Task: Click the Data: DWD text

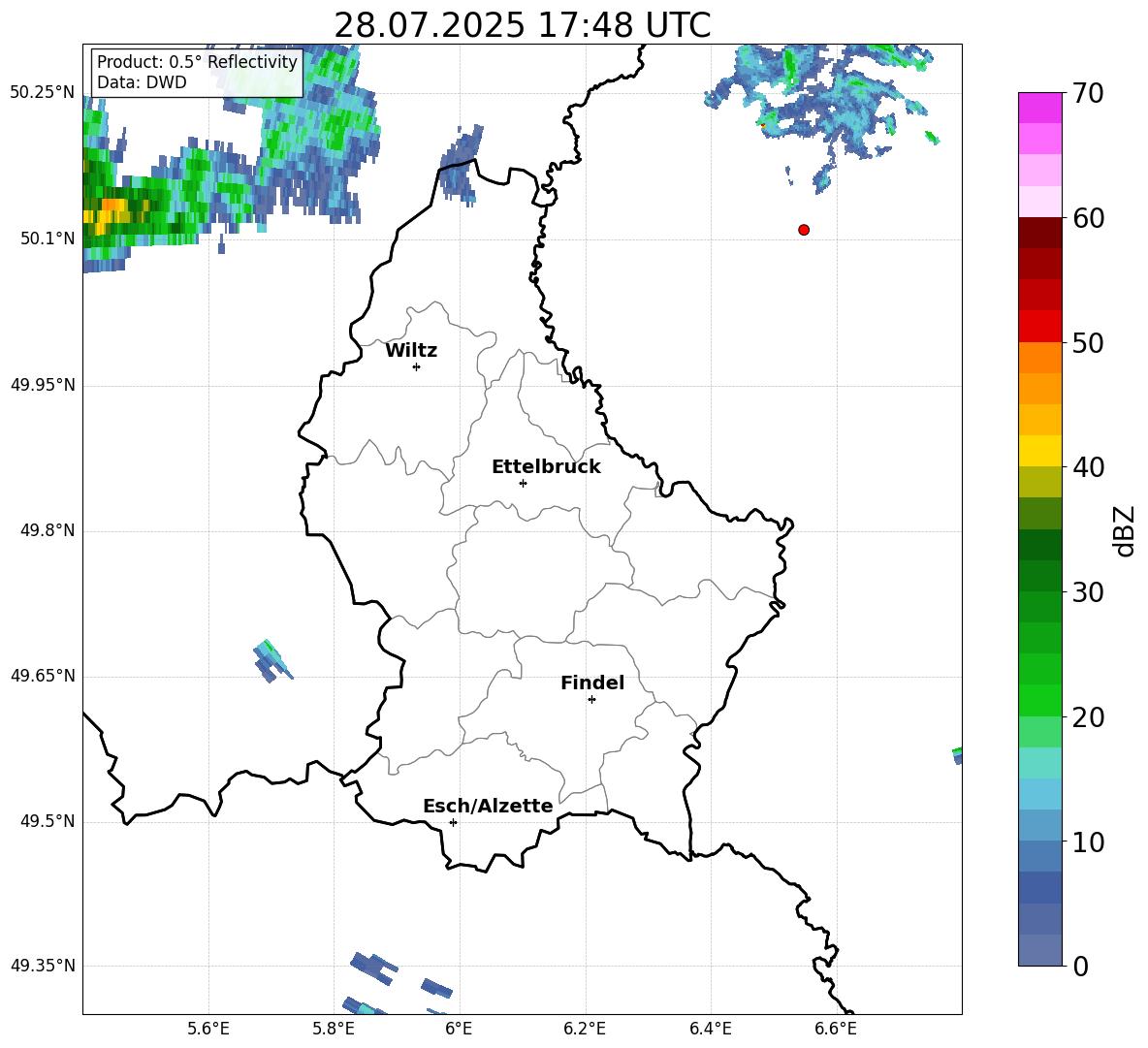Action: [142, 82]
